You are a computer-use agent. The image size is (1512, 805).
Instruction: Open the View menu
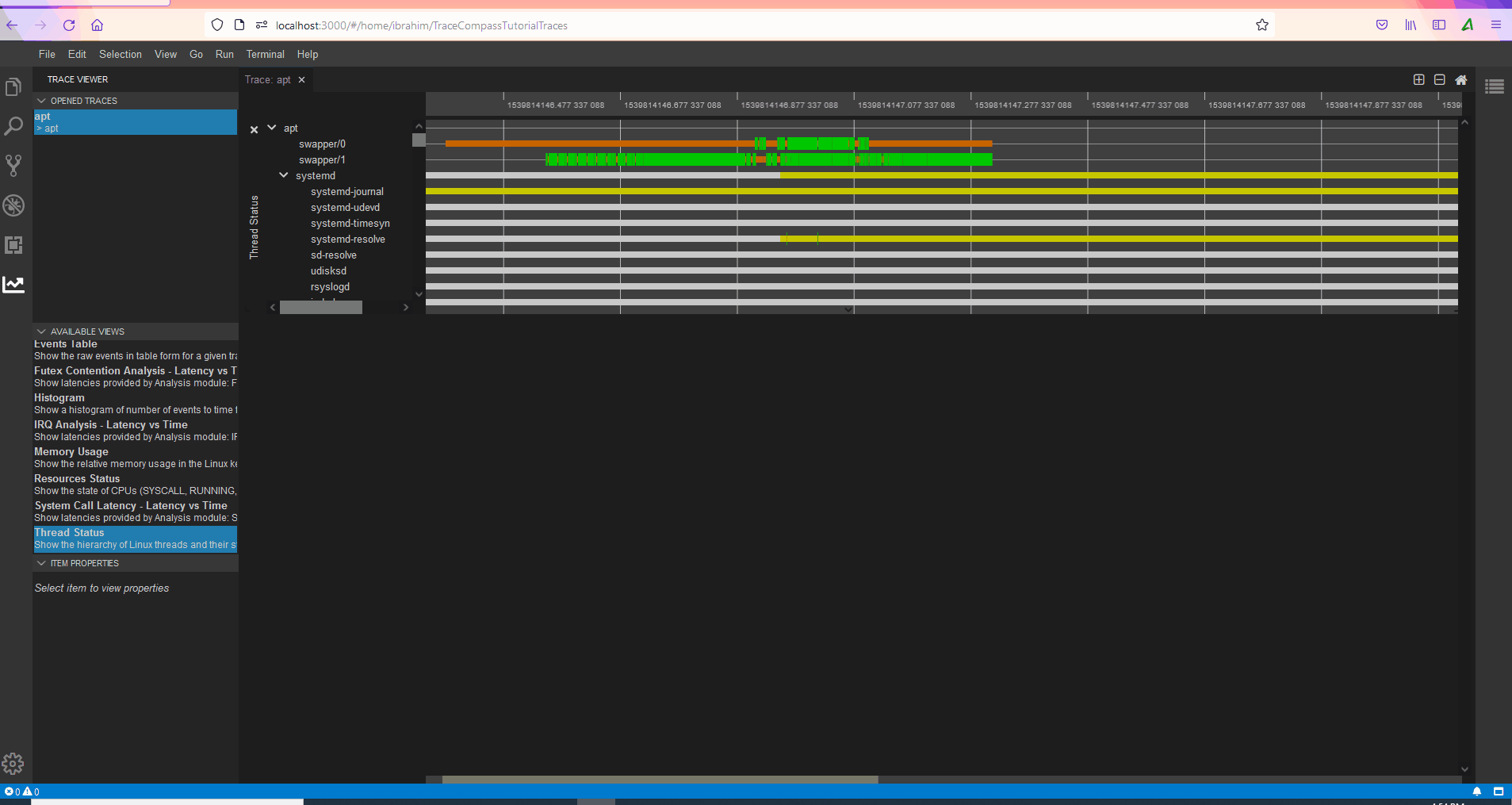[166, 54]
